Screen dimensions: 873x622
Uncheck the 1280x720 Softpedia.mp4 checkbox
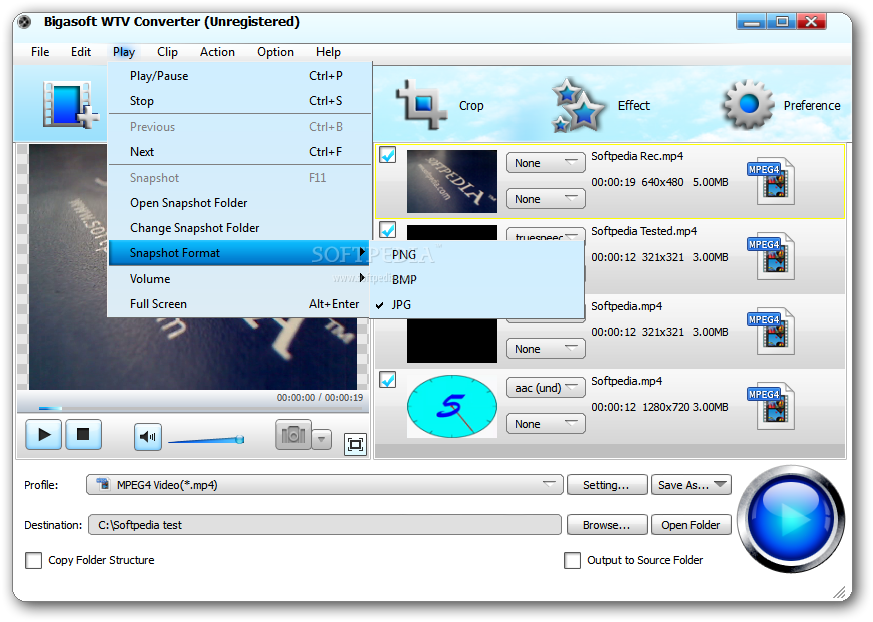388,380
